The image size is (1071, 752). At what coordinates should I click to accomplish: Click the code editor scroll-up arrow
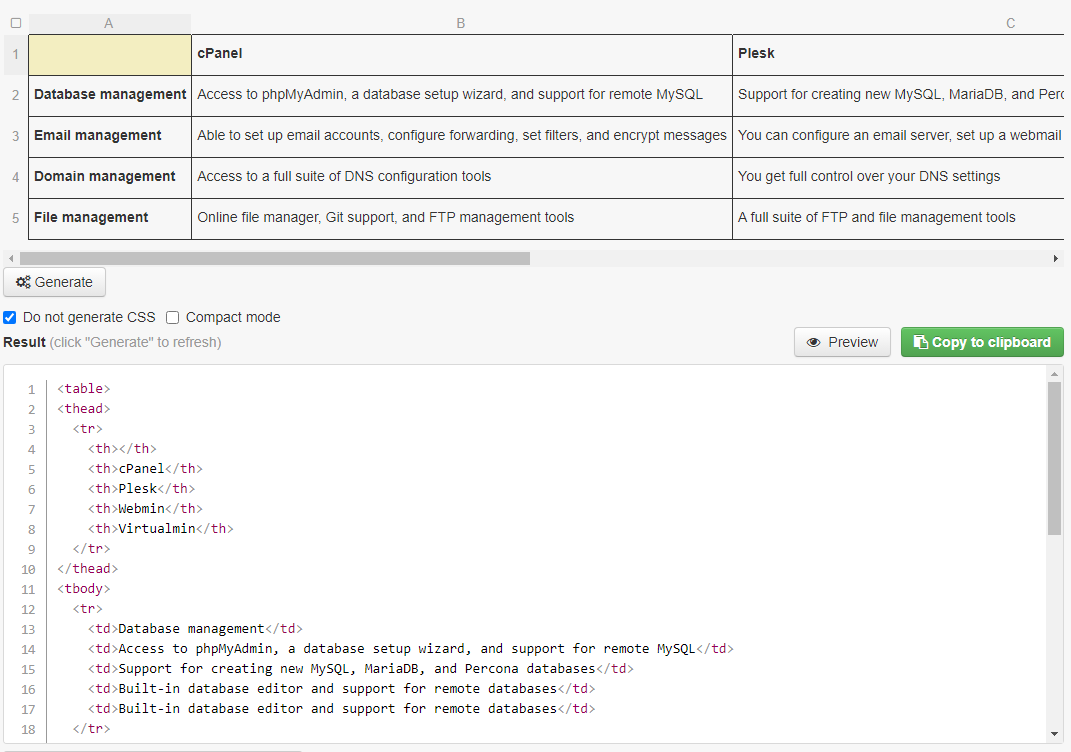click(x=1055, y=374)
